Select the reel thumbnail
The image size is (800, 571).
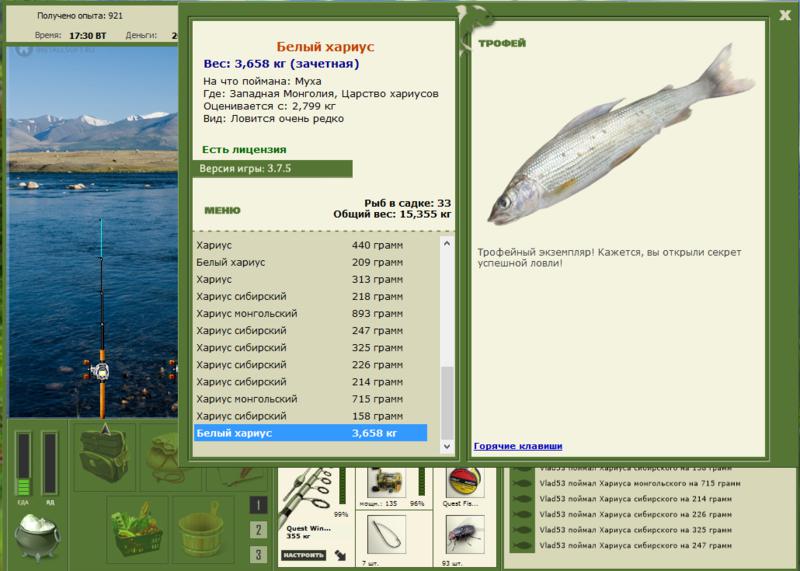tap(386, 482)
